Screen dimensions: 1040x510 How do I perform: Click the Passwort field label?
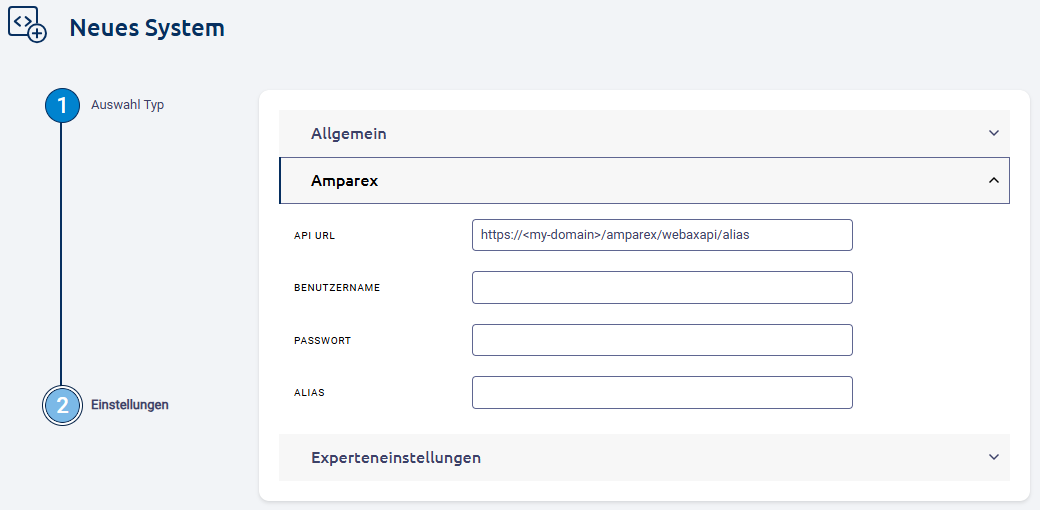322,340
